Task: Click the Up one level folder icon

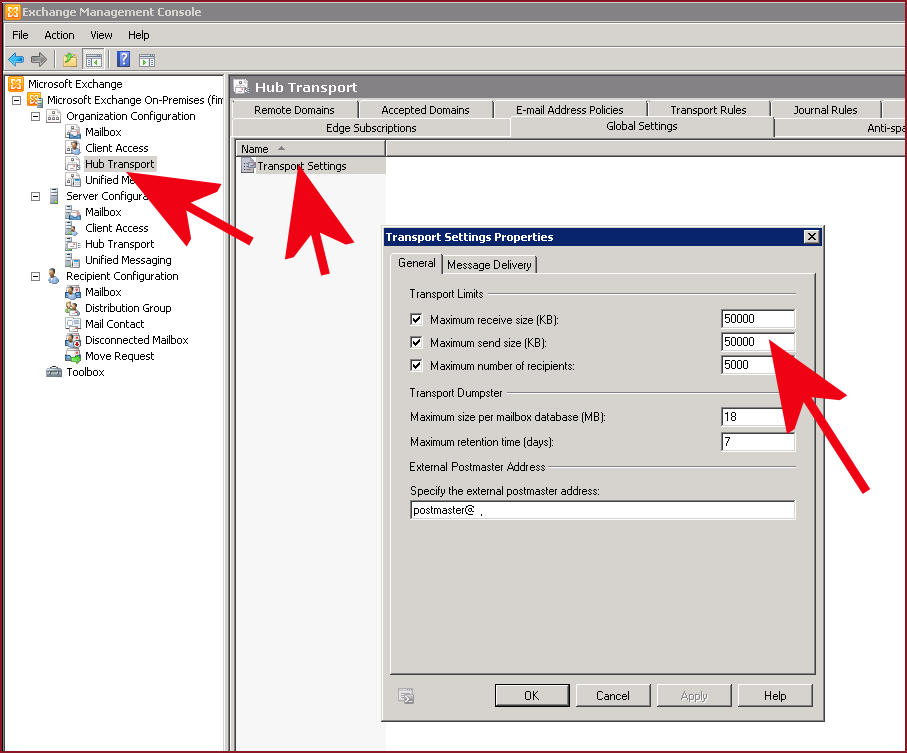Action: (x=70, y=59)
